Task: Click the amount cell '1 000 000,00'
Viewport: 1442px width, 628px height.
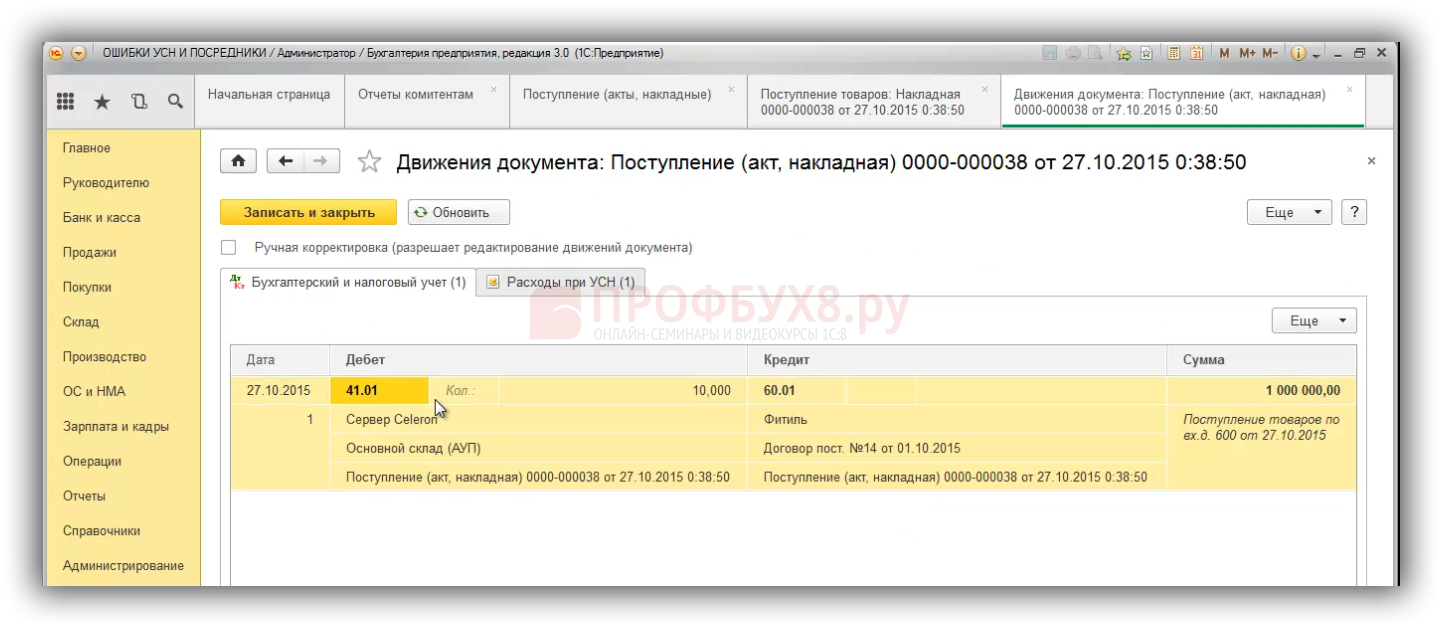Action: pyautogui.click(x=1262, y=390)
